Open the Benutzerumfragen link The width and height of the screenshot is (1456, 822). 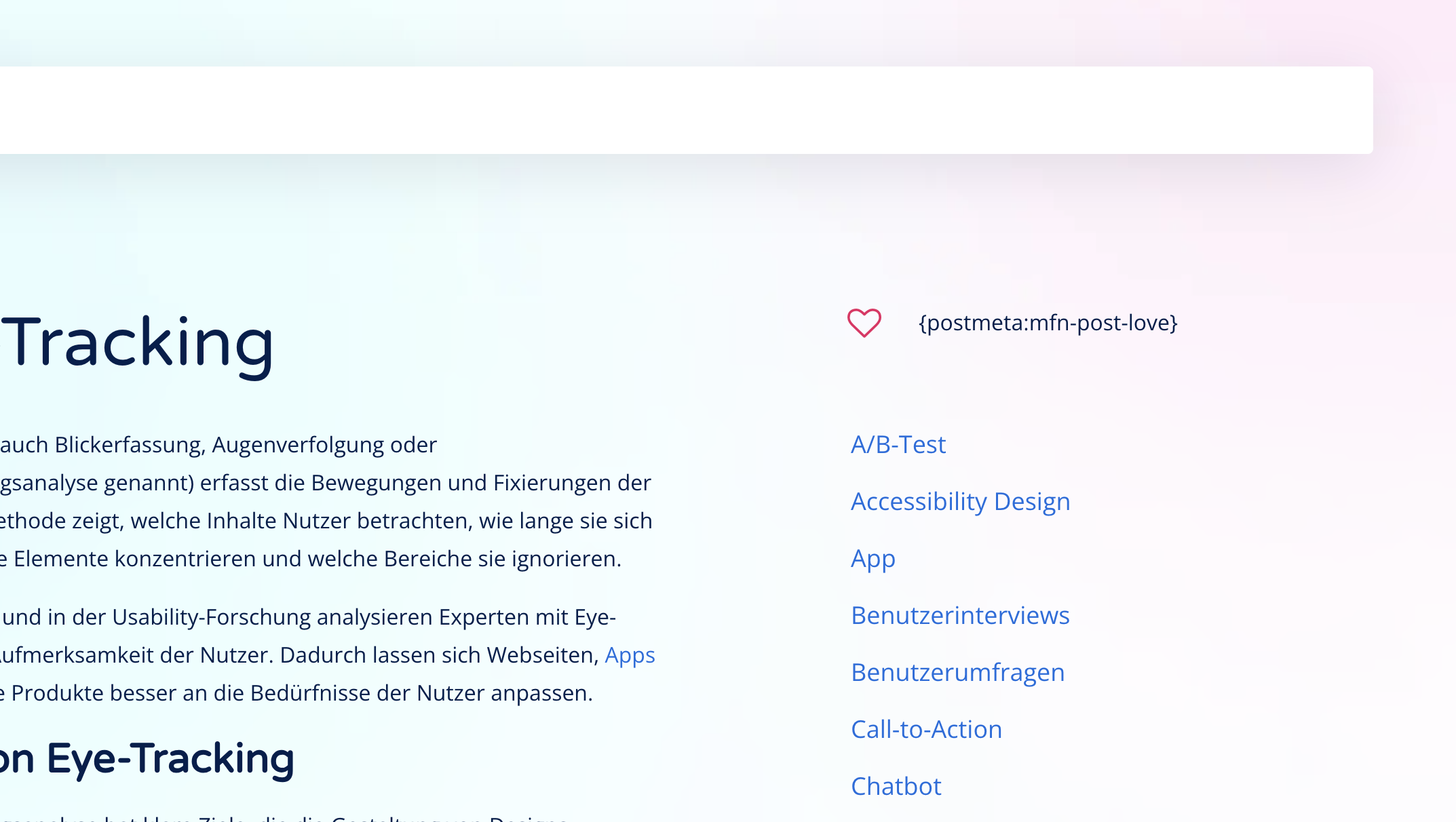957,673
